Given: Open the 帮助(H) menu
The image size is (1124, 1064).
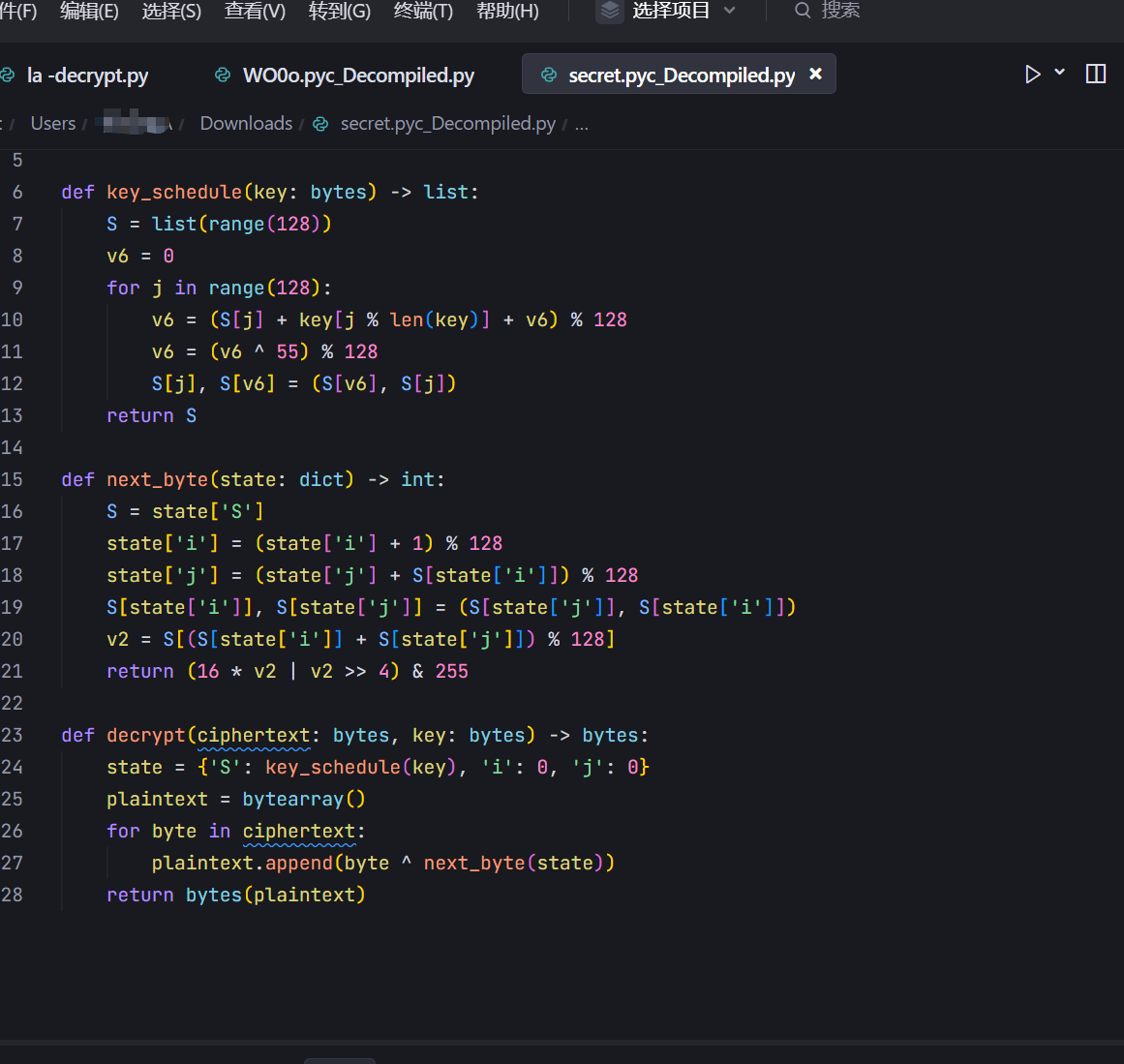Looking at the screenshot, I should point(507,11).
